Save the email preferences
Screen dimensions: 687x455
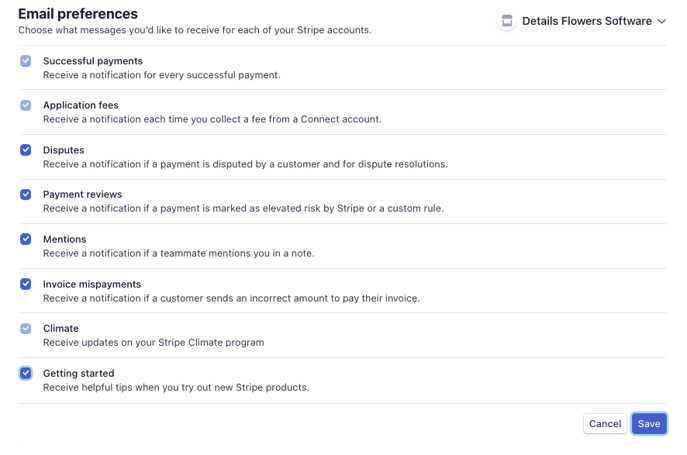coord(649,423)
